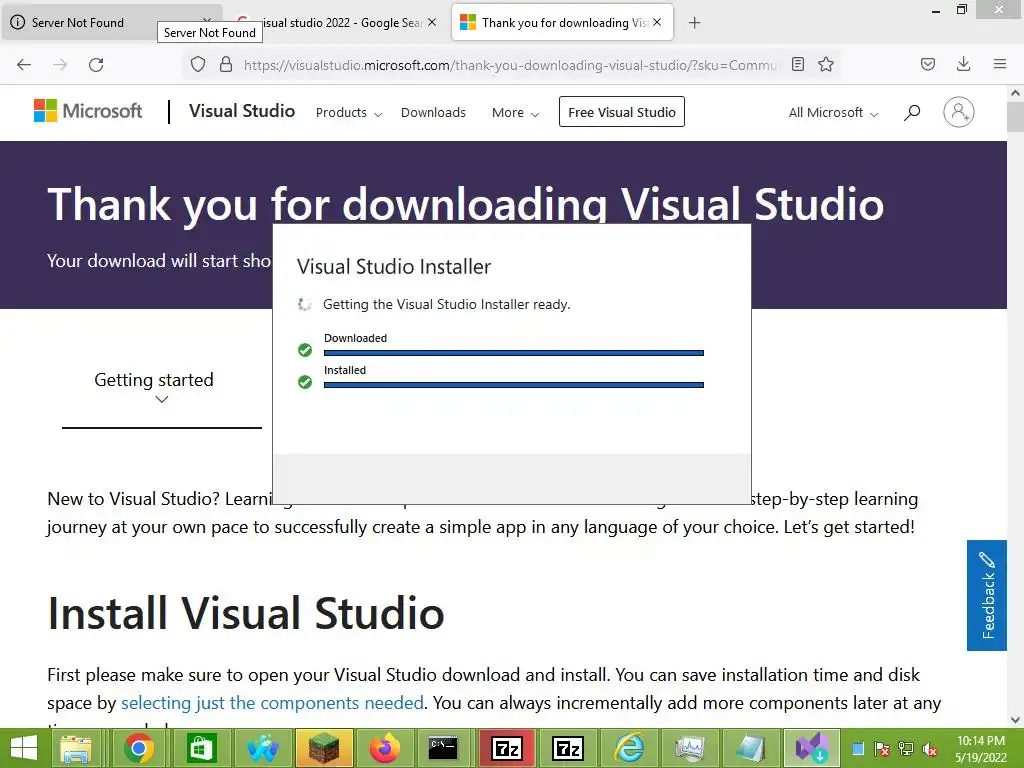The width and height of the screenshot is (1024, 768).
Task: Open the blue Feedback side button
Action: (987, 595)
